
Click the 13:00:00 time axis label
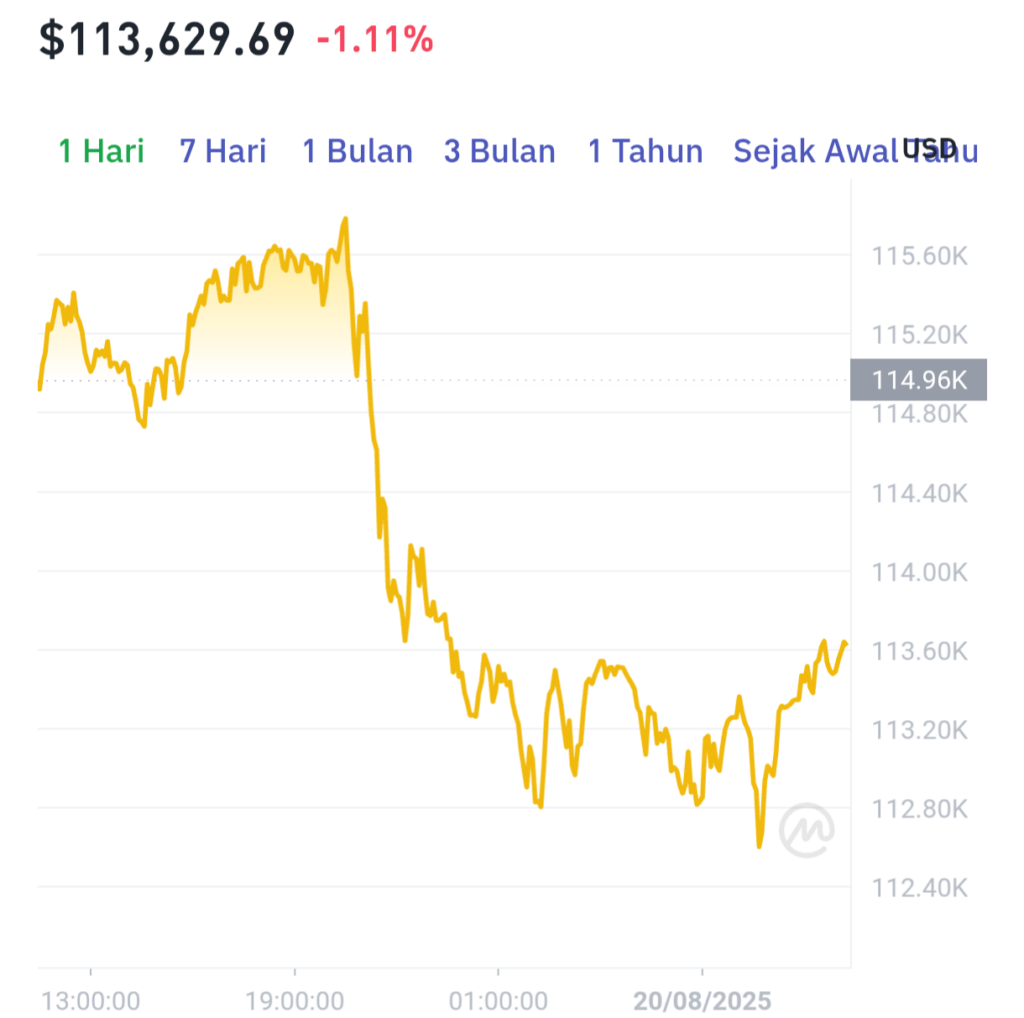(x=90, y=1001)
